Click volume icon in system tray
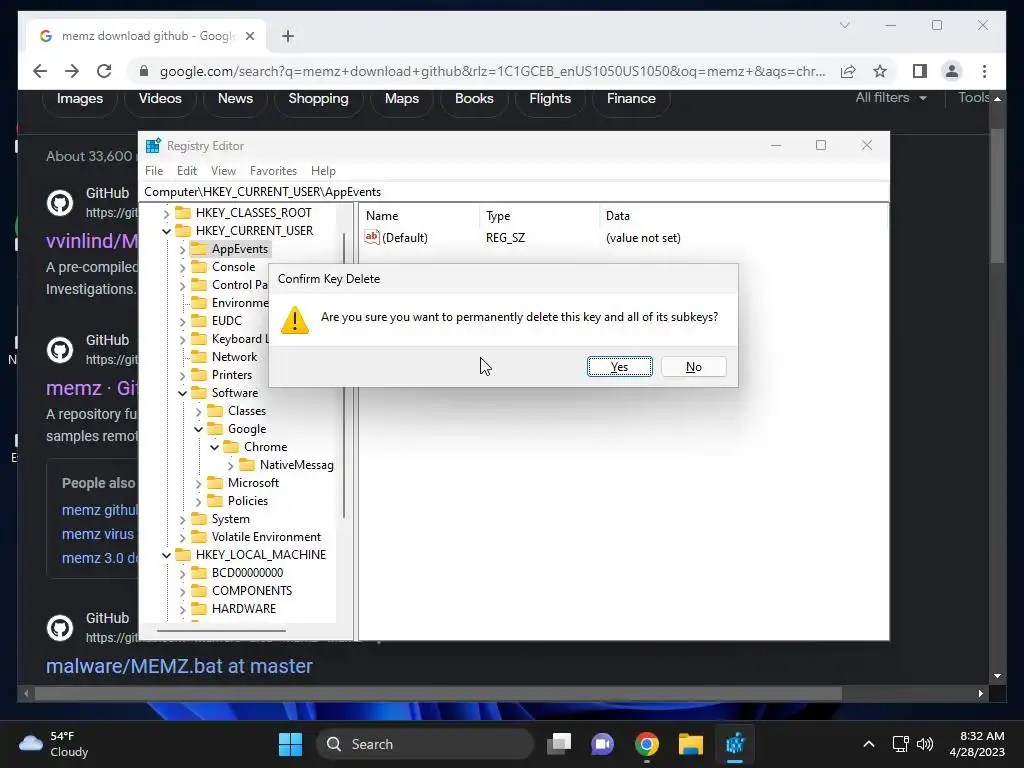The width and height of the screenshot is (1024, 768). pos(925,744)
